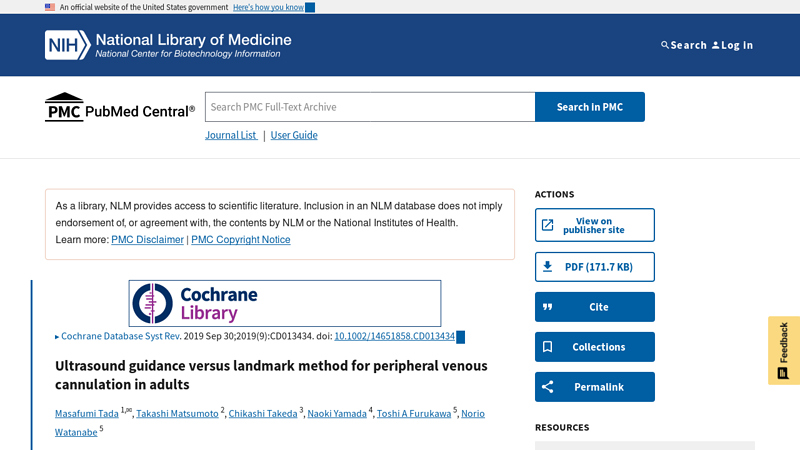This screenshot has width=800, height=450.
Task: Click View on publisher site button
Action: 595,225
